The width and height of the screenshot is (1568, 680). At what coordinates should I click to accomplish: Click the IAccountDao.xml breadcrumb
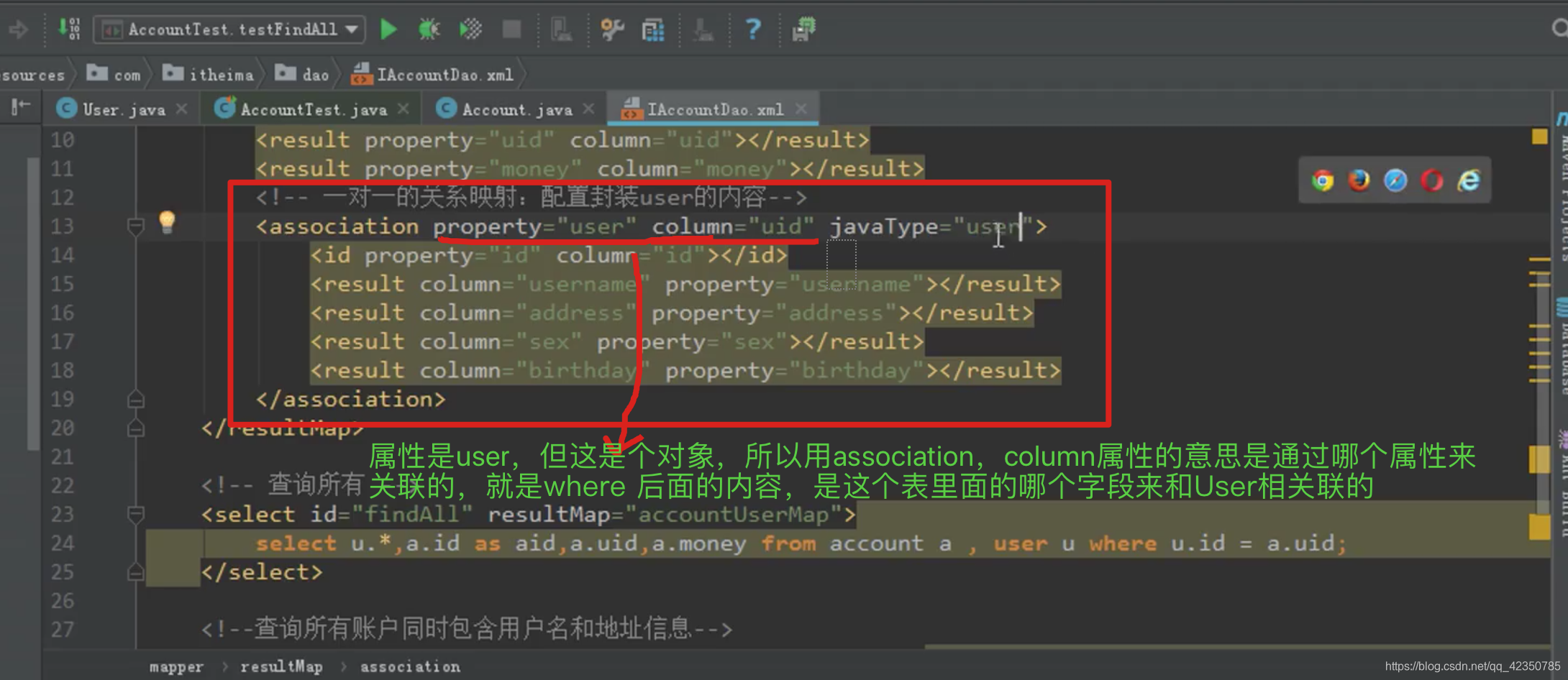click(432, 74)
